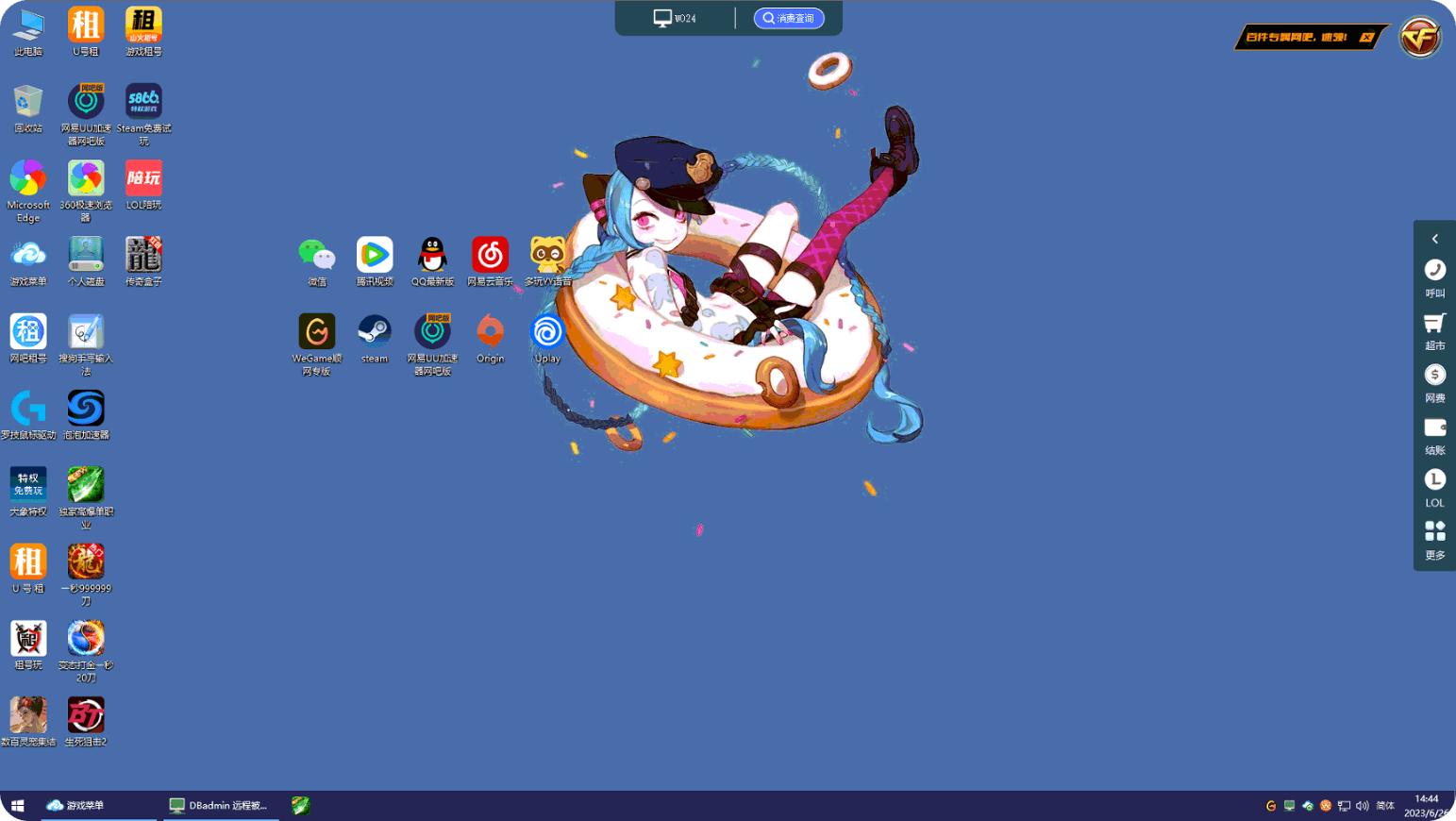Image resolution: width=1456 pixels, height=821 pixels.
Task: Open 数百灵宠集结 game icon
Action: click(28, 722)
